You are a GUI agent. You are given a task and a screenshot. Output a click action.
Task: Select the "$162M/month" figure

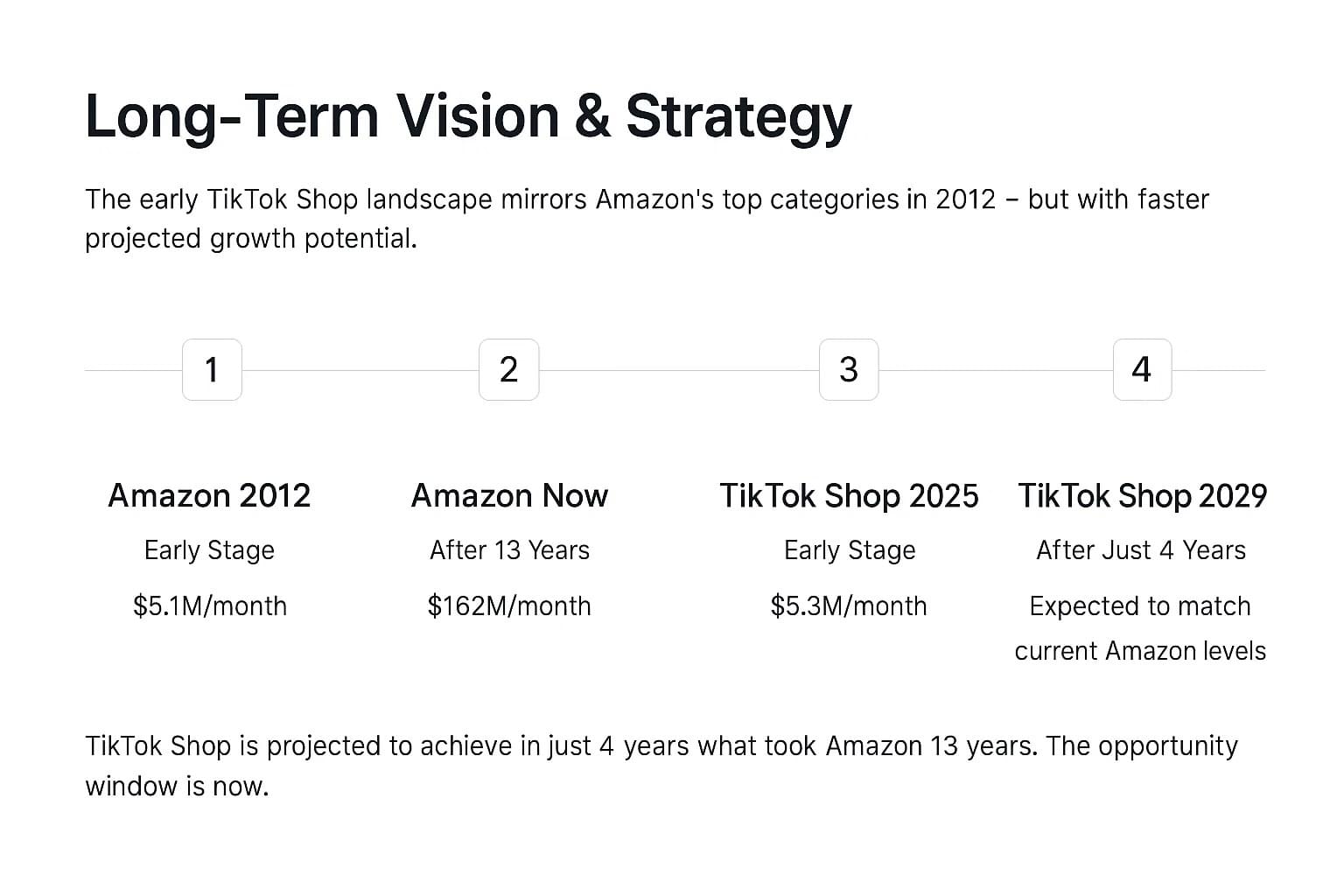pos(509,606)
